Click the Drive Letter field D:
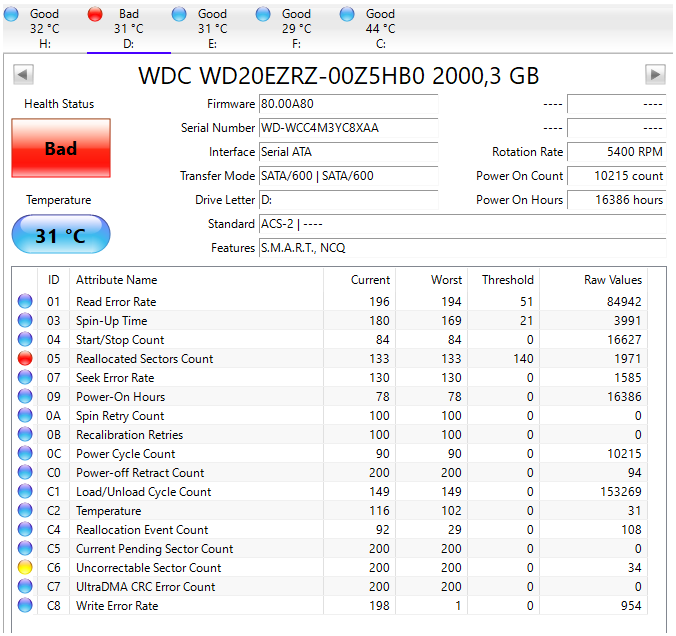Screen dimensions: 676x636 pos(348,200)
